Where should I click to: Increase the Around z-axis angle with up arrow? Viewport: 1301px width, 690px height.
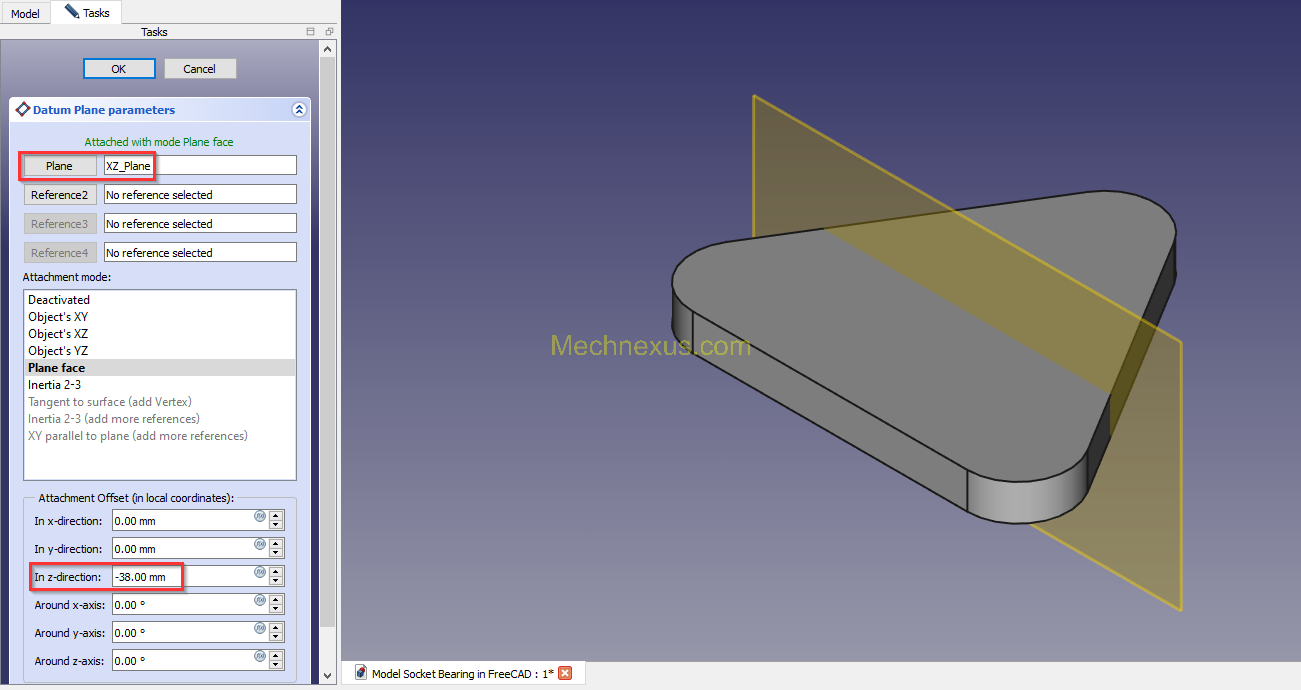pos(276,656)
